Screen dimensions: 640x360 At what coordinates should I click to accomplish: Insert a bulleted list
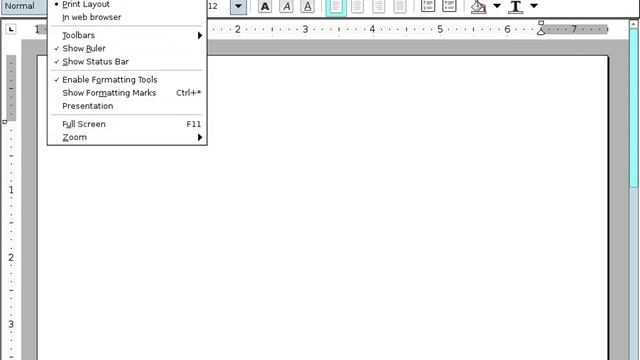[x=449, y=6]
